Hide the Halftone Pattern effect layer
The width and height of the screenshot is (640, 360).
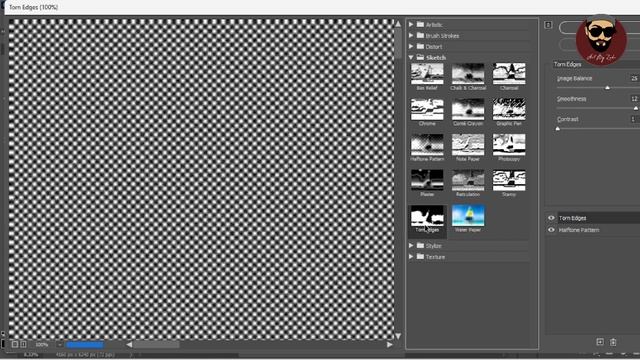point(551,230)
